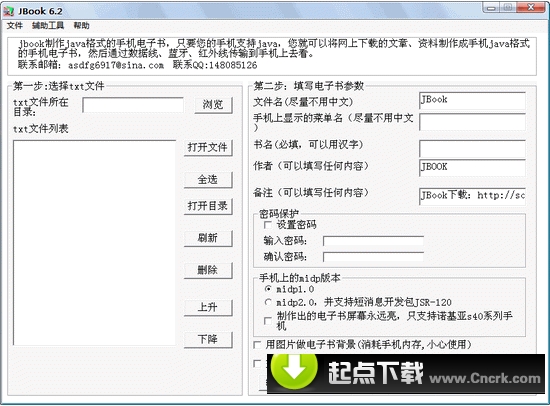Enable the 屏幕永远亮 Nokia s40 checkbox

coord(268,321)
